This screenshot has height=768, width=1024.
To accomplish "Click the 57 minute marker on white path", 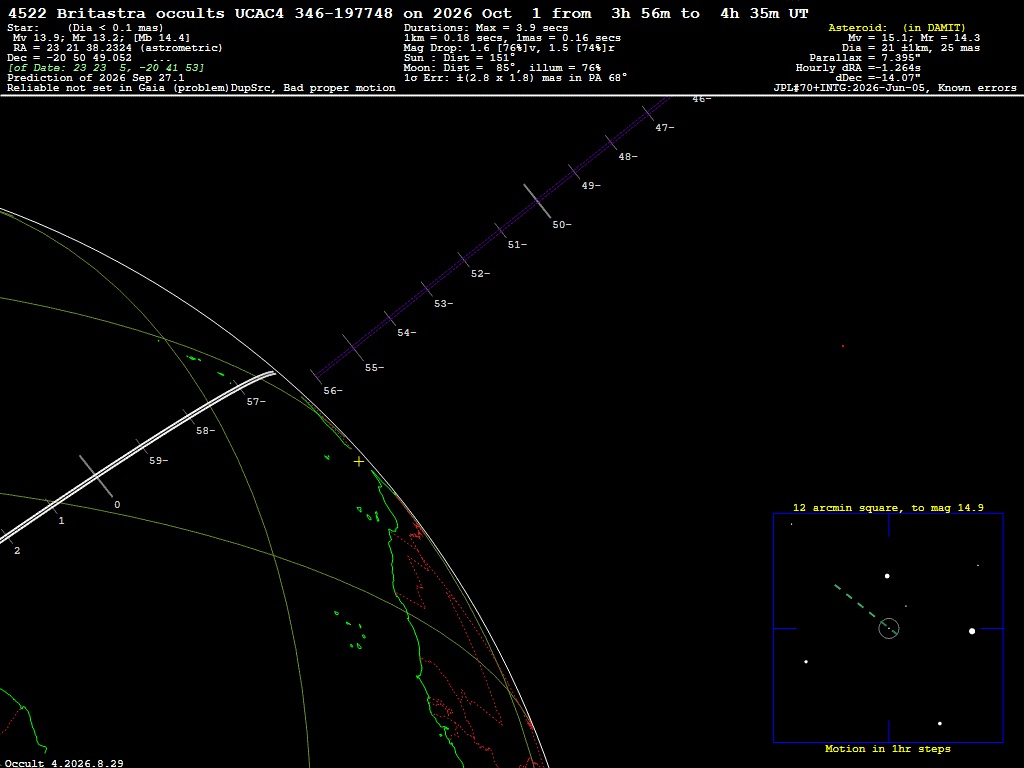I will pyautogui.click(x=256, y=402).
